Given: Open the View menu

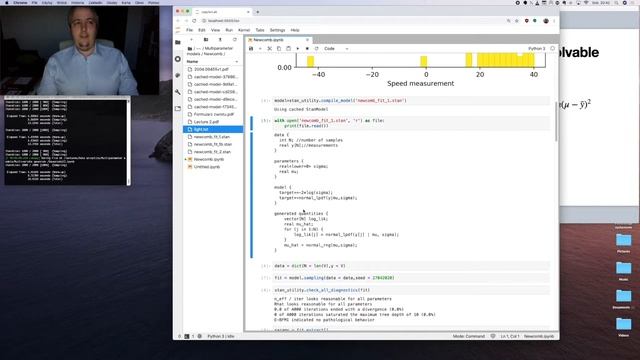Looking at the screenshot, I should (x=215, y=30).
